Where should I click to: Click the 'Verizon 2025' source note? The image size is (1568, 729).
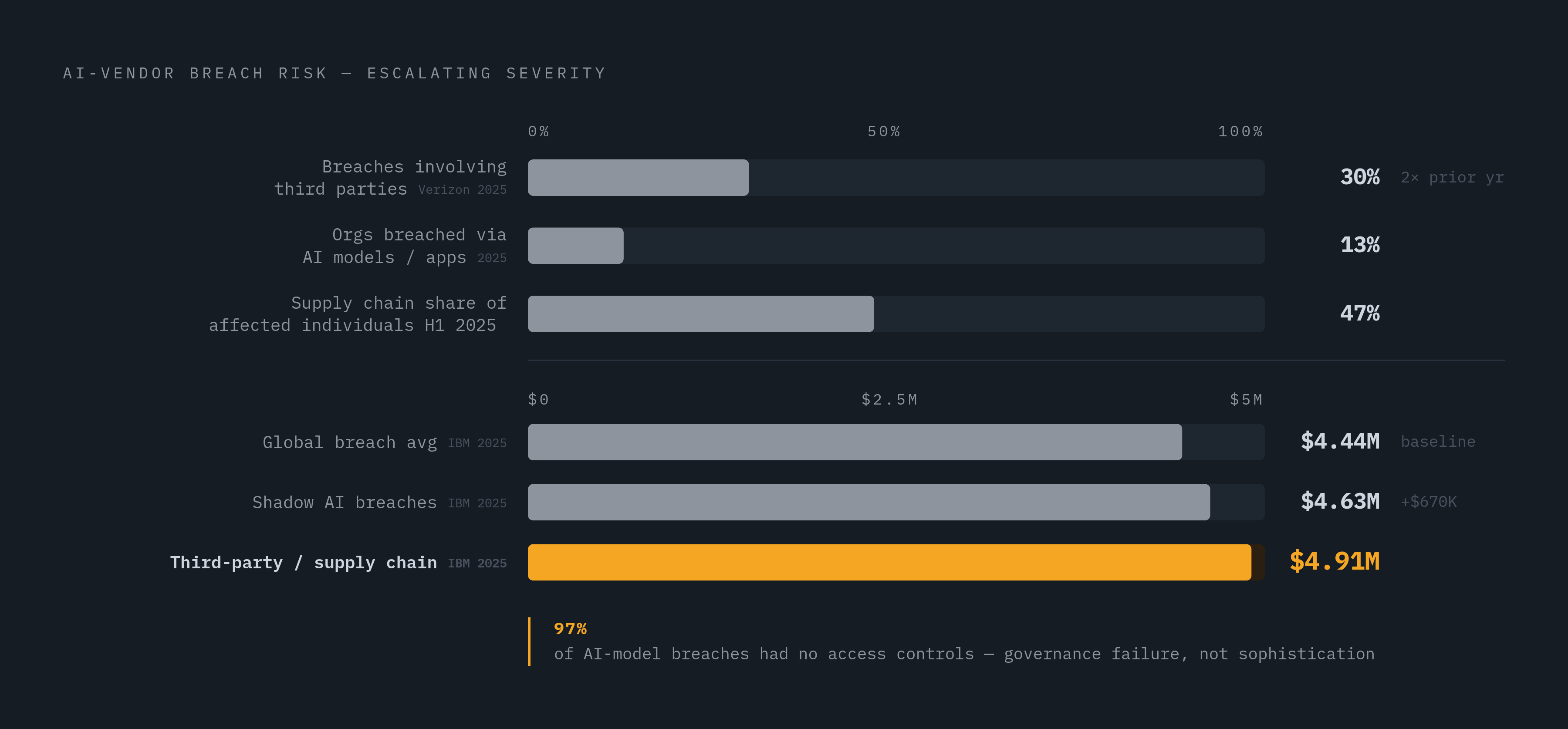tap(462, 190)
